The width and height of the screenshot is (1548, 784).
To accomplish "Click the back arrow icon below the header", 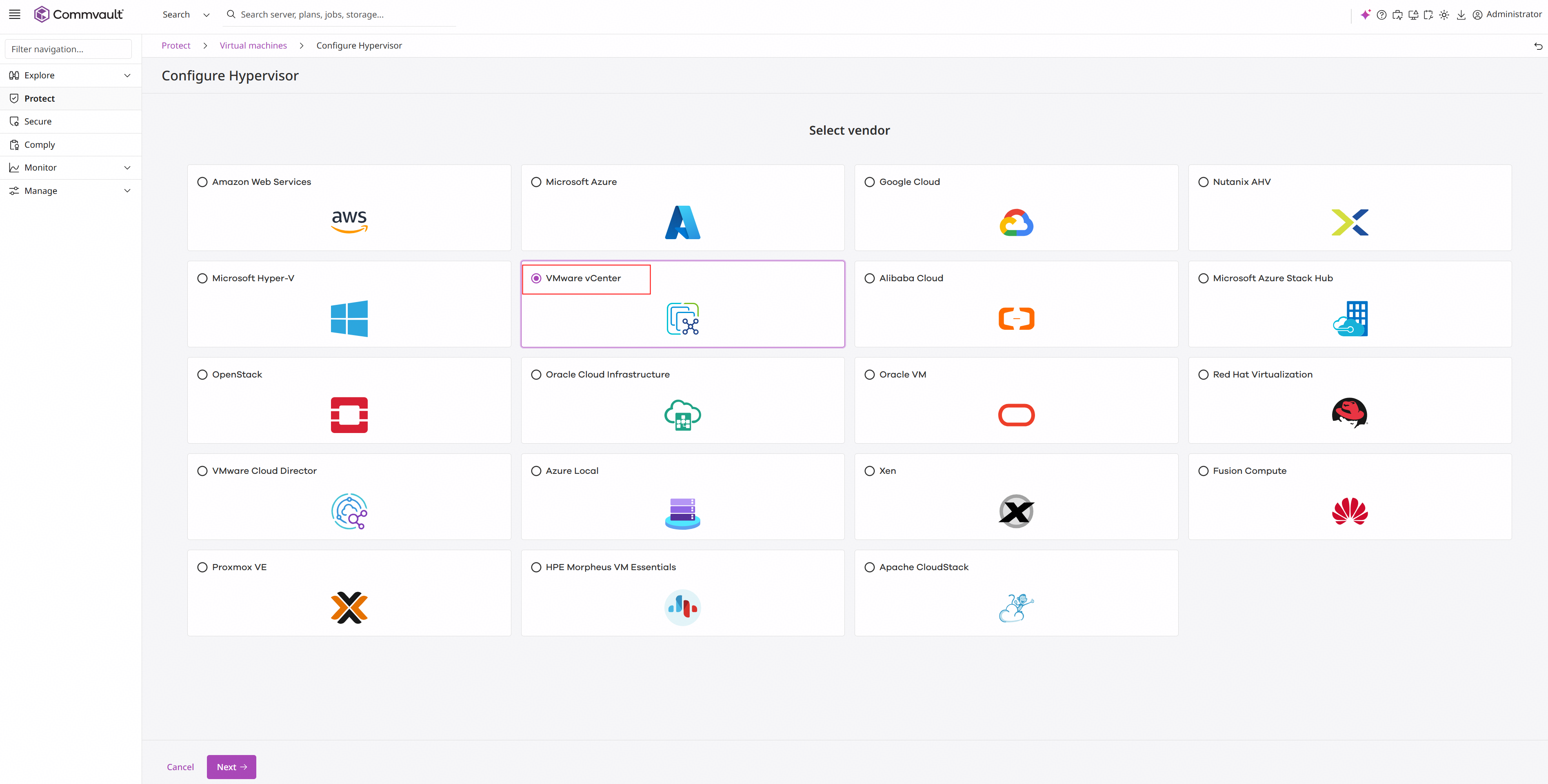I will [1538, 46].
